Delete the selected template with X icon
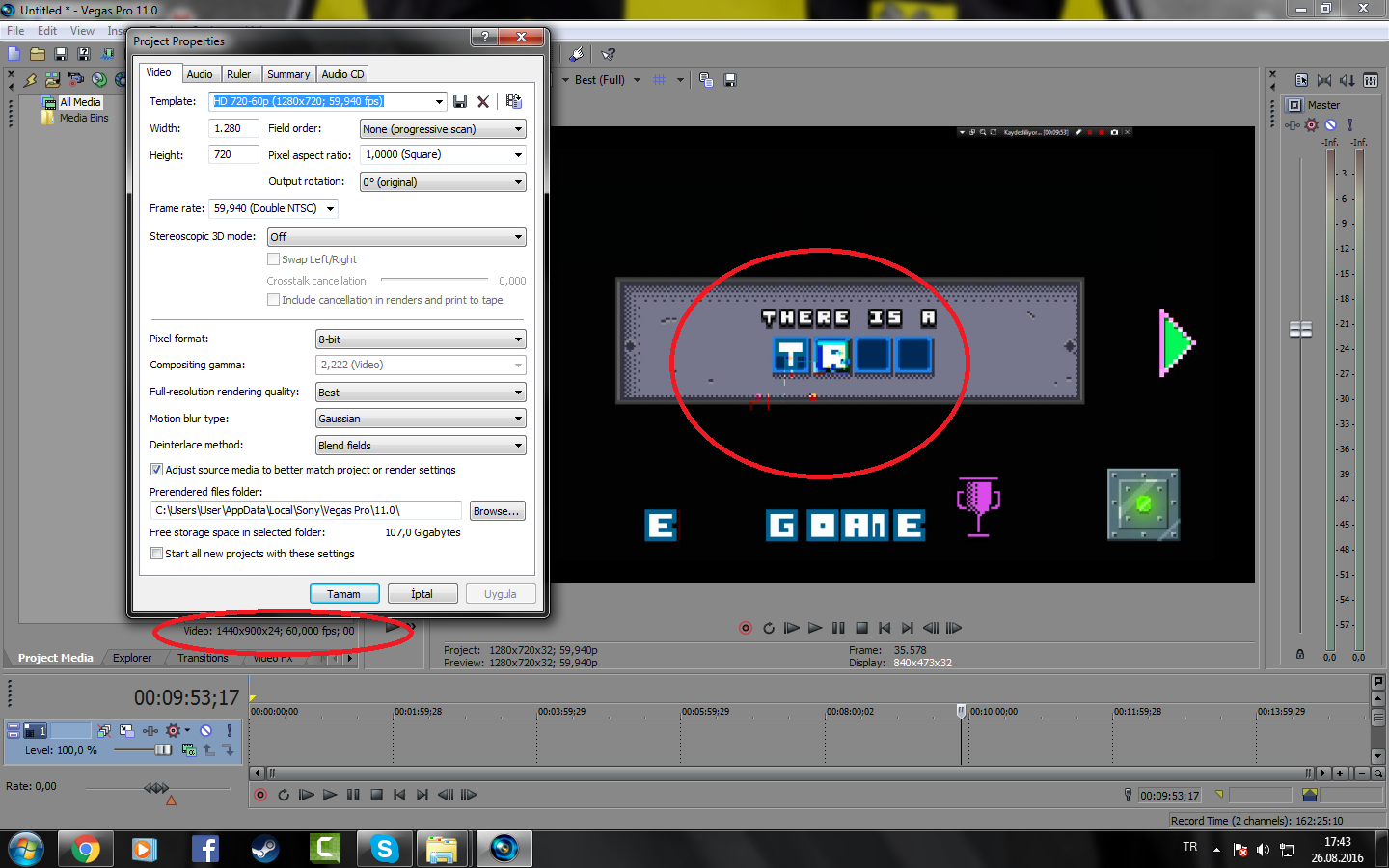Screen dimensions: 1389x868 pos(483,101)
